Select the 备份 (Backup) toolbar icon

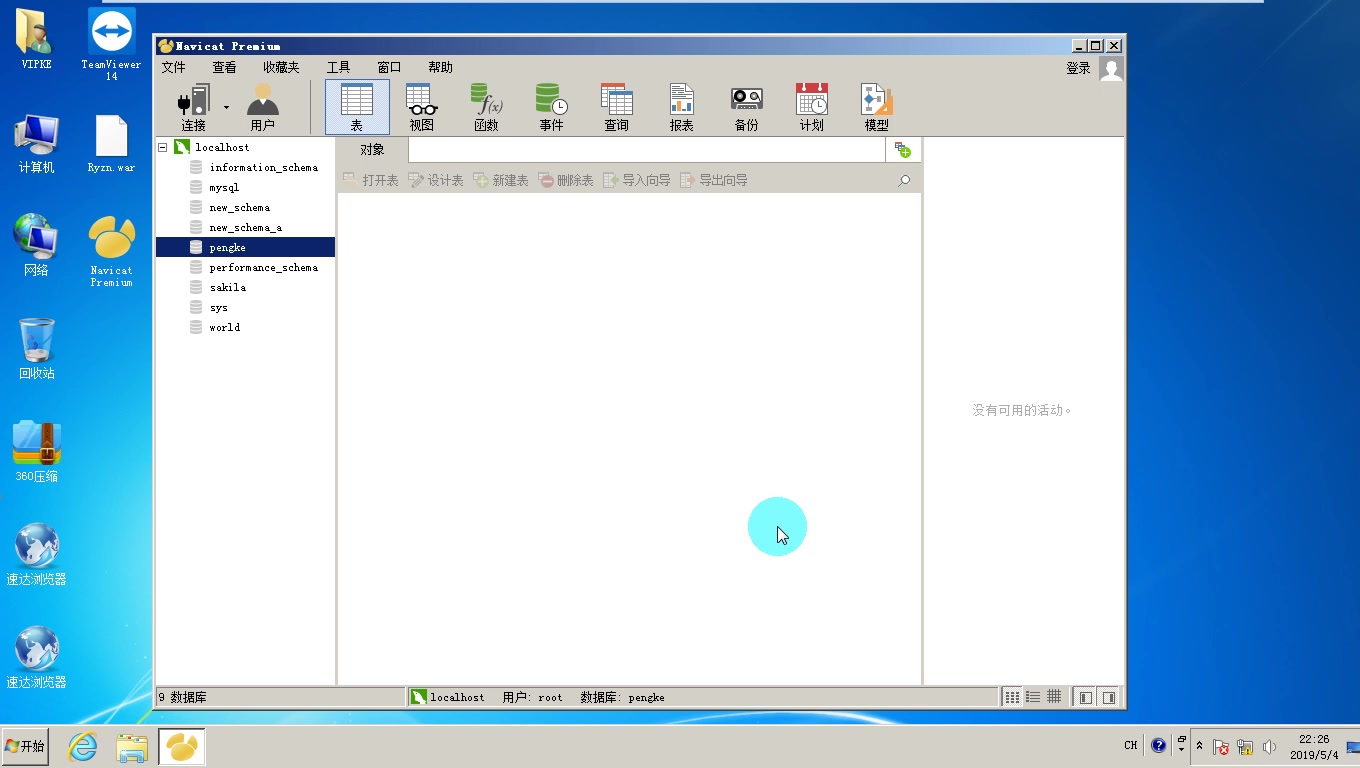747,108
